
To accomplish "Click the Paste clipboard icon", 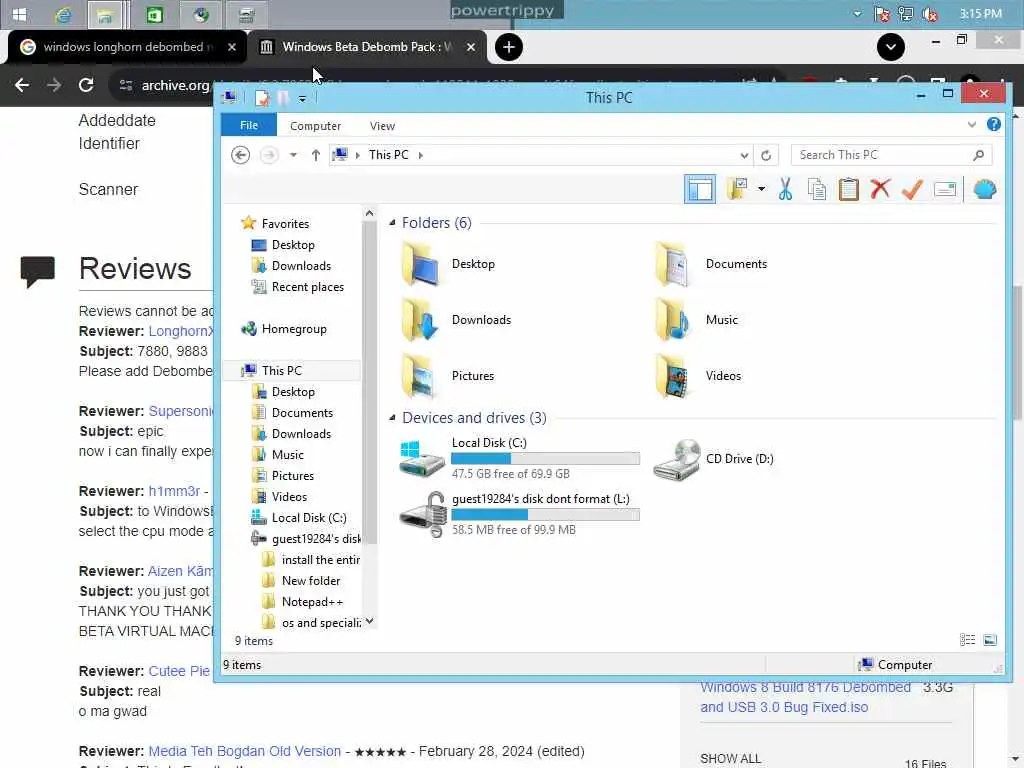I will [x=848, y=189].
